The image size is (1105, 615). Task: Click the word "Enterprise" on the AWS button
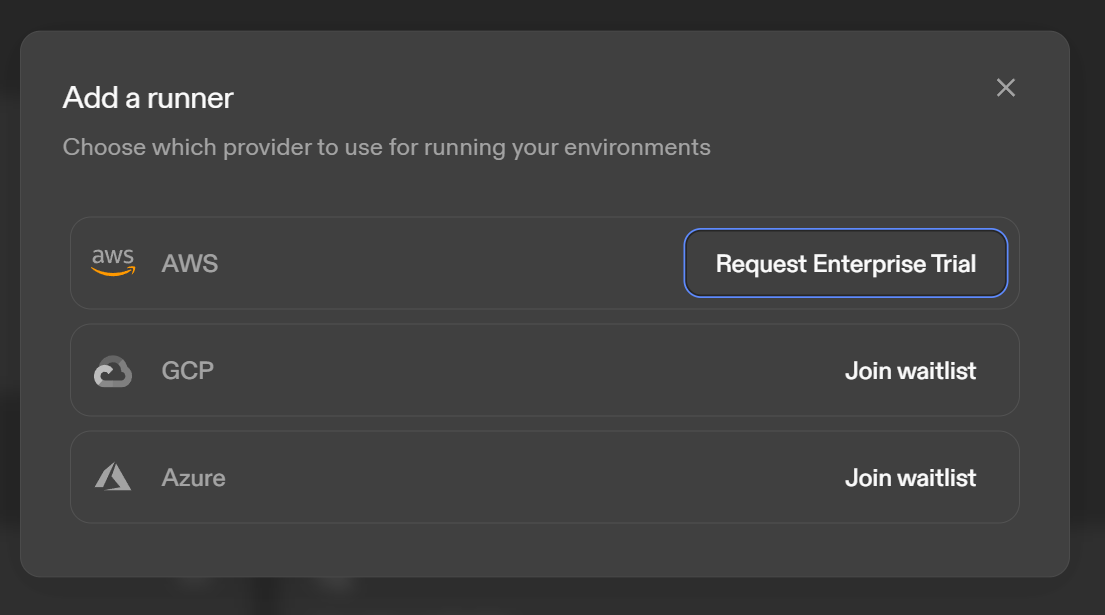pyautogui.click(x=869, y=264)
